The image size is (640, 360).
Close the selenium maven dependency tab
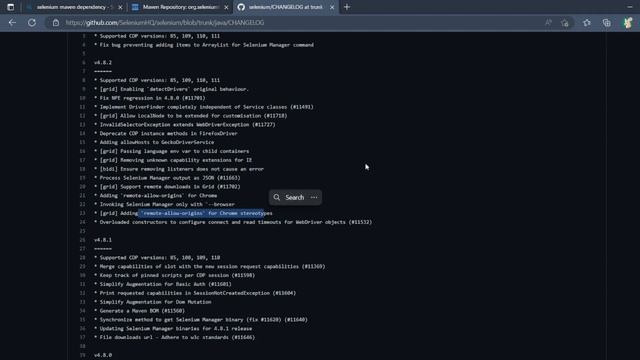[x=120, y=7]
